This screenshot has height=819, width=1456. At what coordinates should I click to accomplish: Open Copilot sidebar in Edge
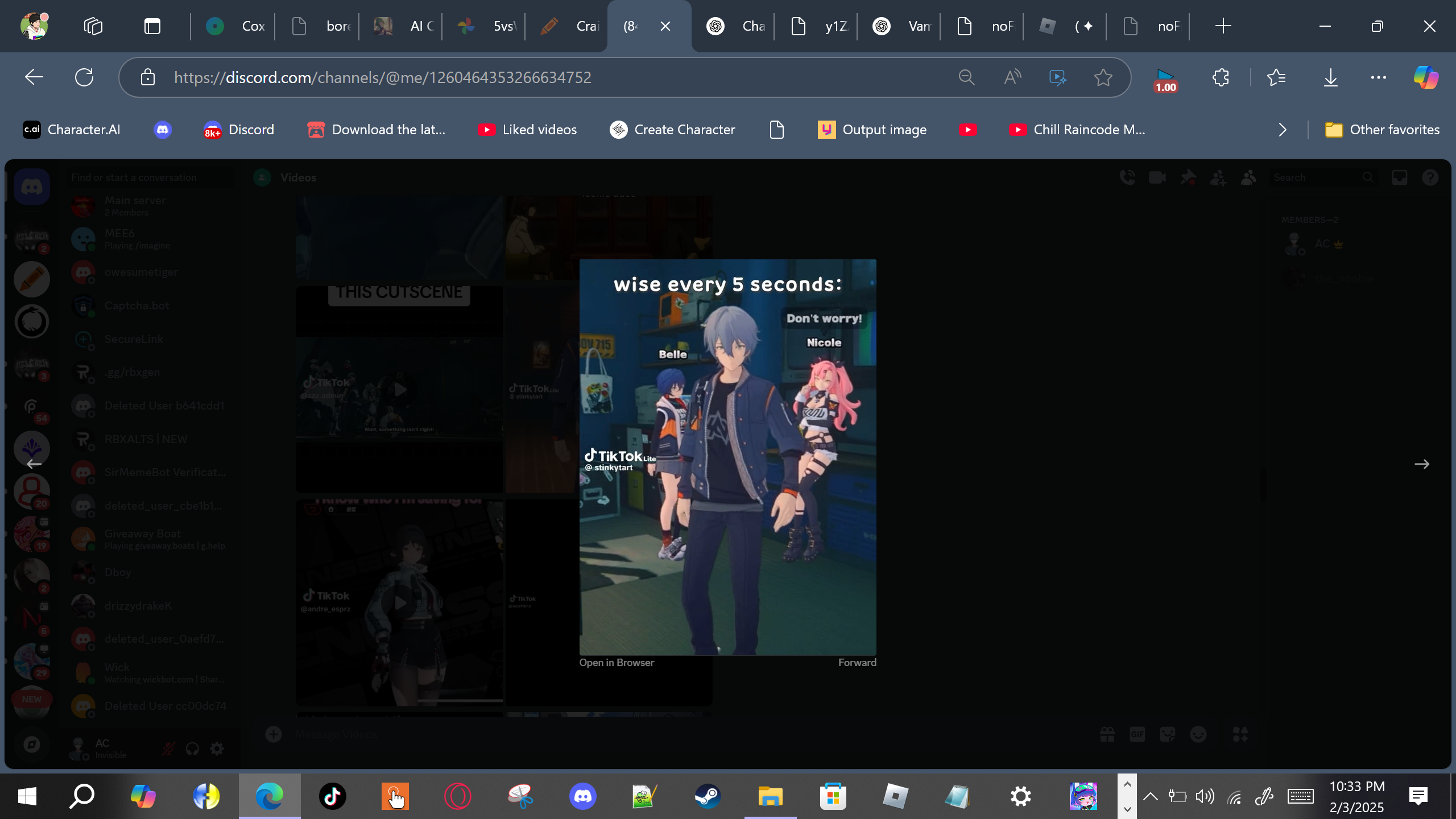click(x=1426, y=77)
